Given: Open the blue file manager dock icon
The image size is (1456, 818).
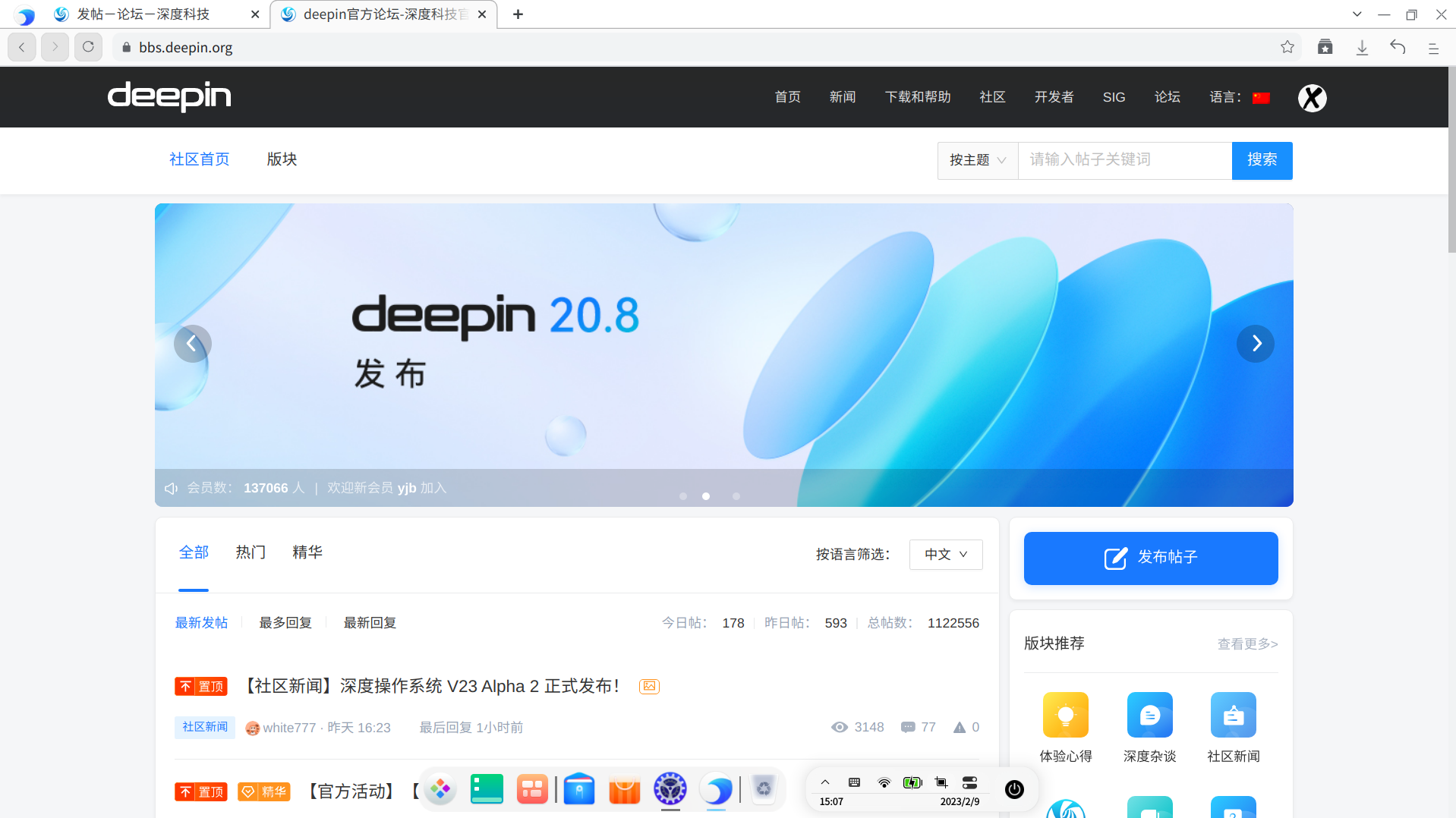Looking at the screenshot, I should pyautogui.click(x=579, y=789).
